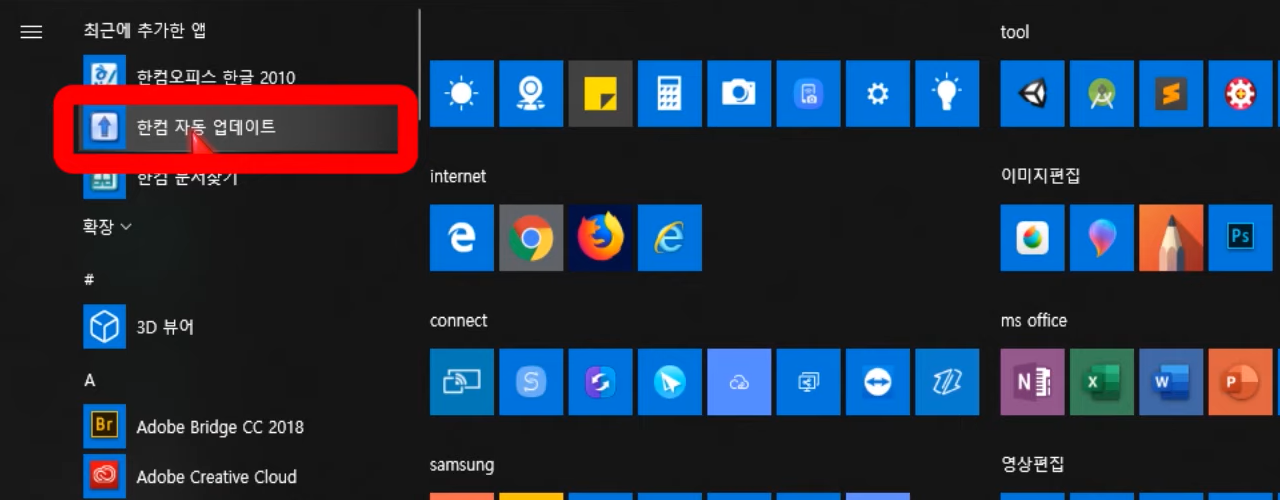Screen dimensions: 1280x500
Task: Open the yellow Sticky Notes tile
Action: (x=600, y=94)
